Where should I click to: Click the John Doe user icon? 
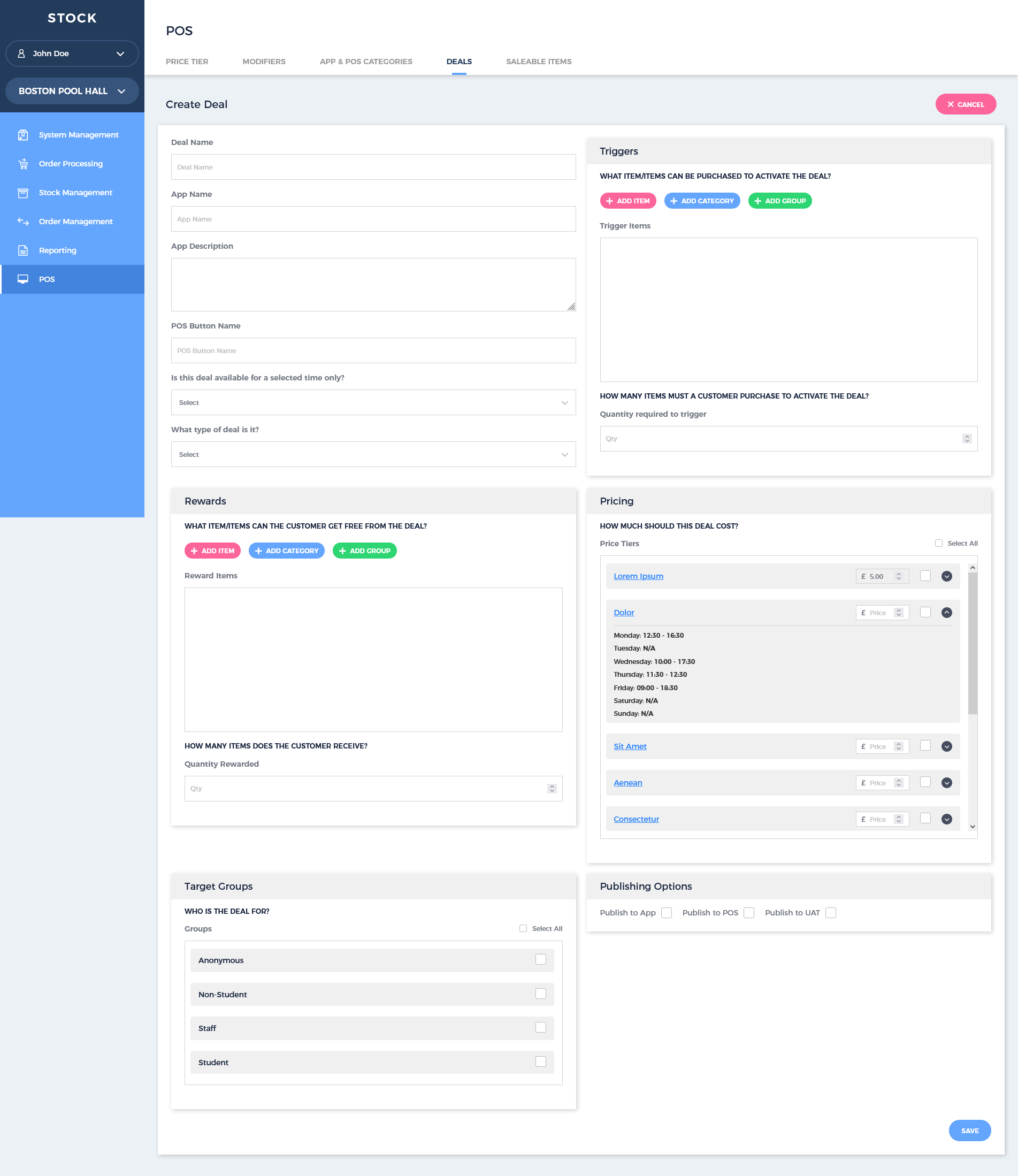[21, 54]
